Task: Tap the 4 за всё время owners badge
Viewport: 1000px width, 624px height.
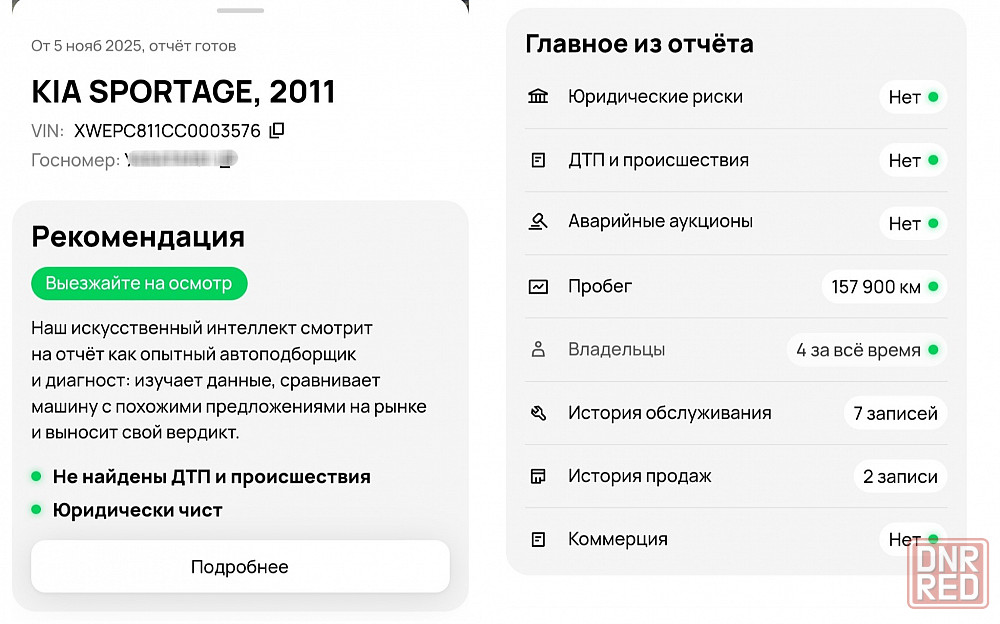Action: click(866, 350)
